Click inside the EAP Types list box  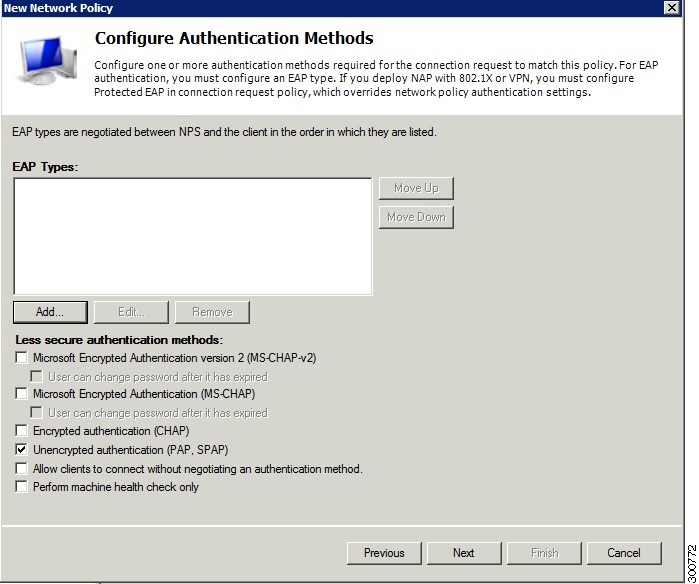tap(193, 236)
